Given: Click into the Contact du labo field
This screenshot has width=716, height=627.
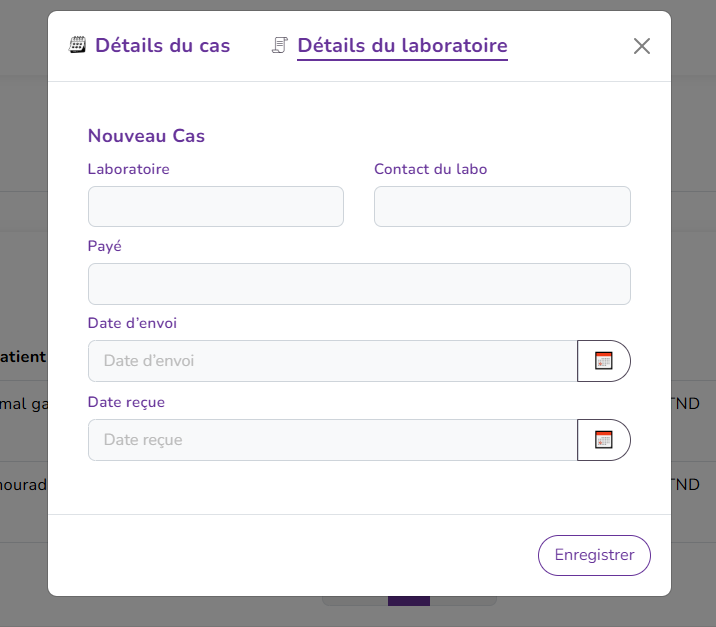Looking at the screenshot, I should pyautogui.click(x=502, y=207).
